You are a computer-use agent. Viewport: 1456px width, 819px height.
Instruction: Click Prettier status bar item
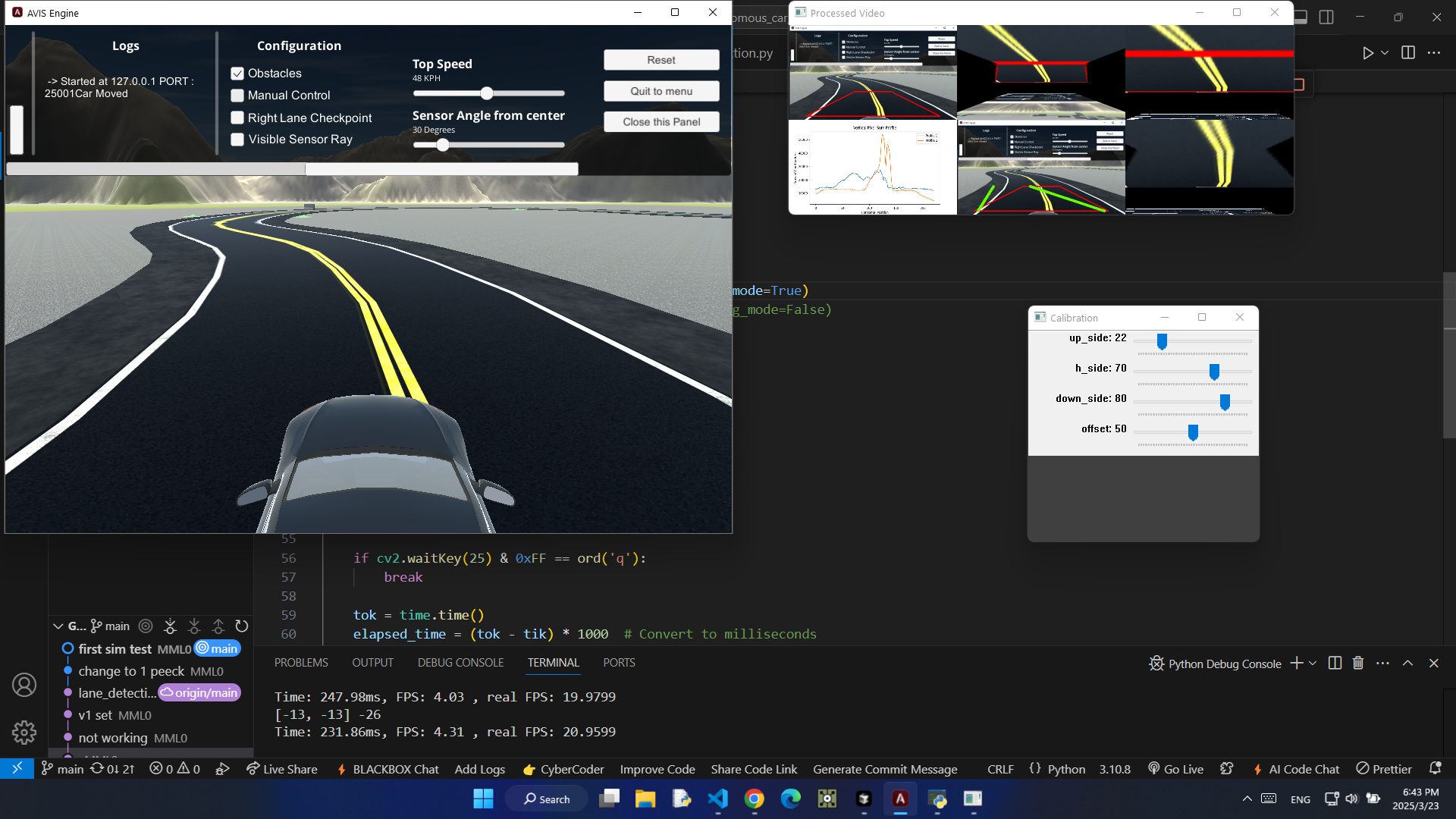(1384, 769)
